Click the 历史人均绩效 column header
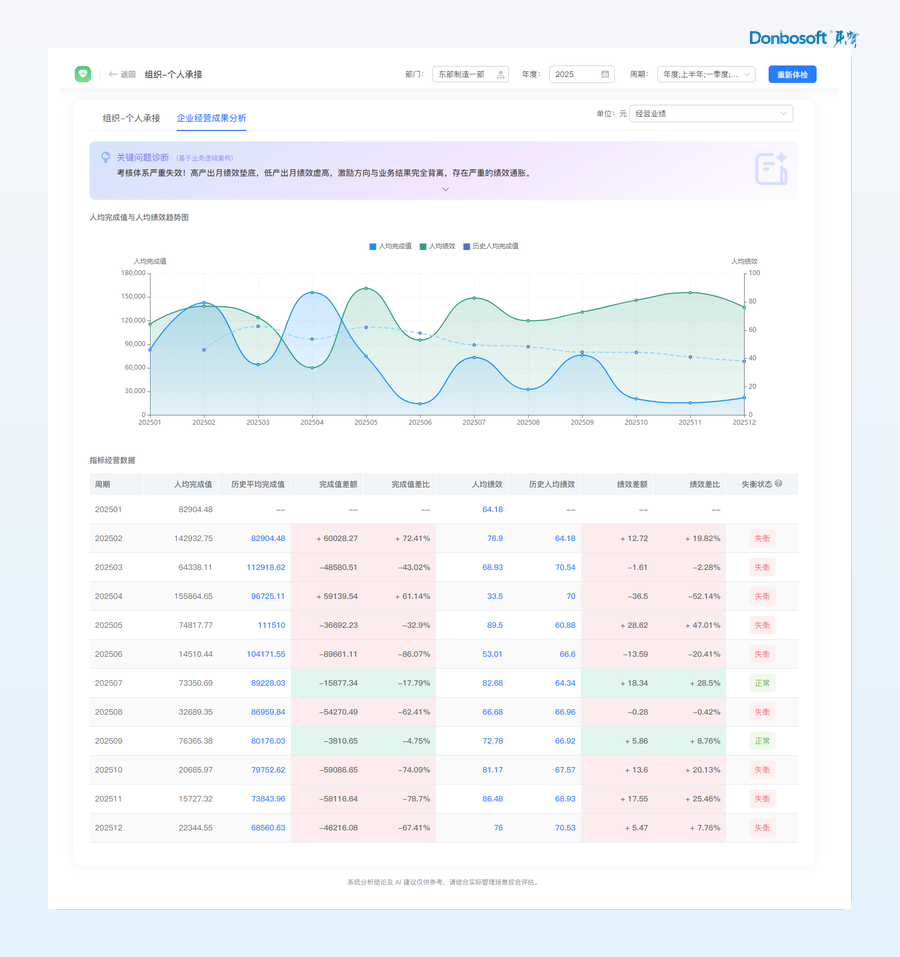The image size is (900, 957). (x=552, y=484)
